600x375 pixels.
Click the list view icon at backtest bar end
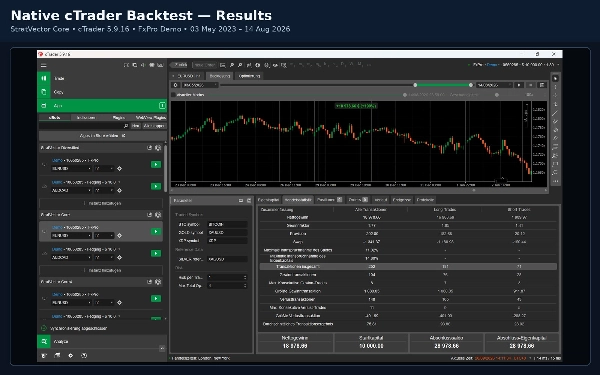coord(542,85)
